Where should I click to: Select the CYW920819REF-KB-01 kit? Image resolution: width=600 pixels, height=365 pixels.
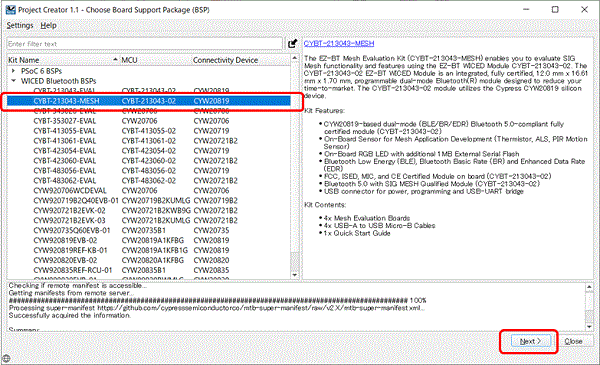point(70,250)
